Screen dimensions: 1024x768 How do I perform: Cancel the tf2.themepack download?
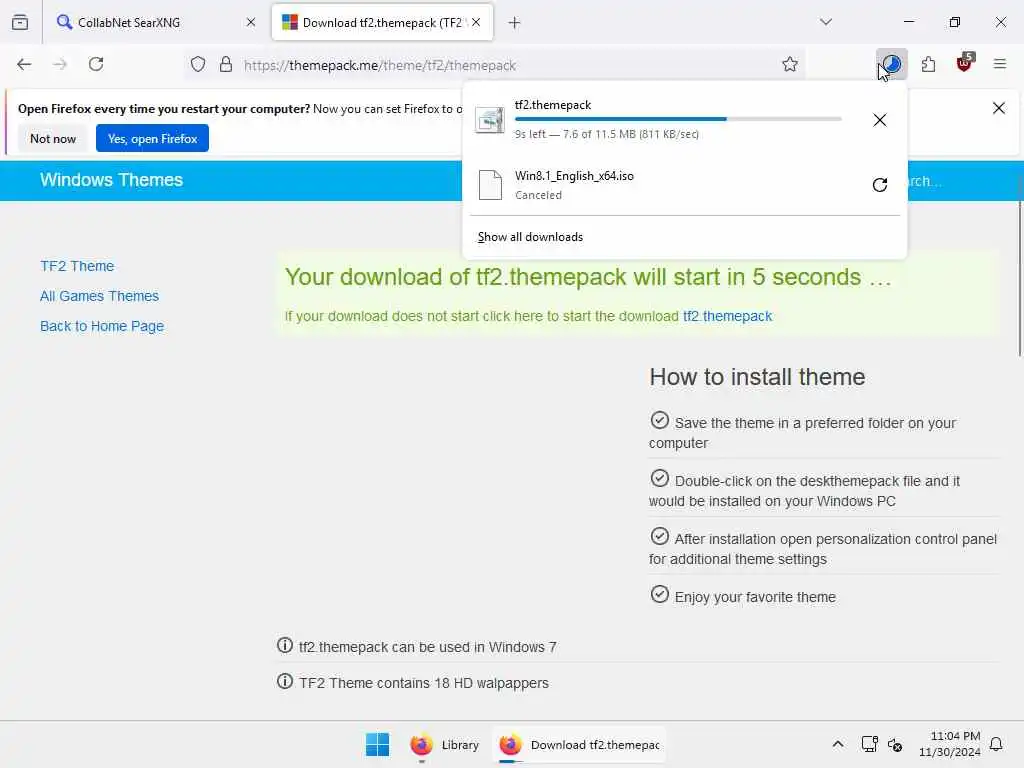[880, 120]
